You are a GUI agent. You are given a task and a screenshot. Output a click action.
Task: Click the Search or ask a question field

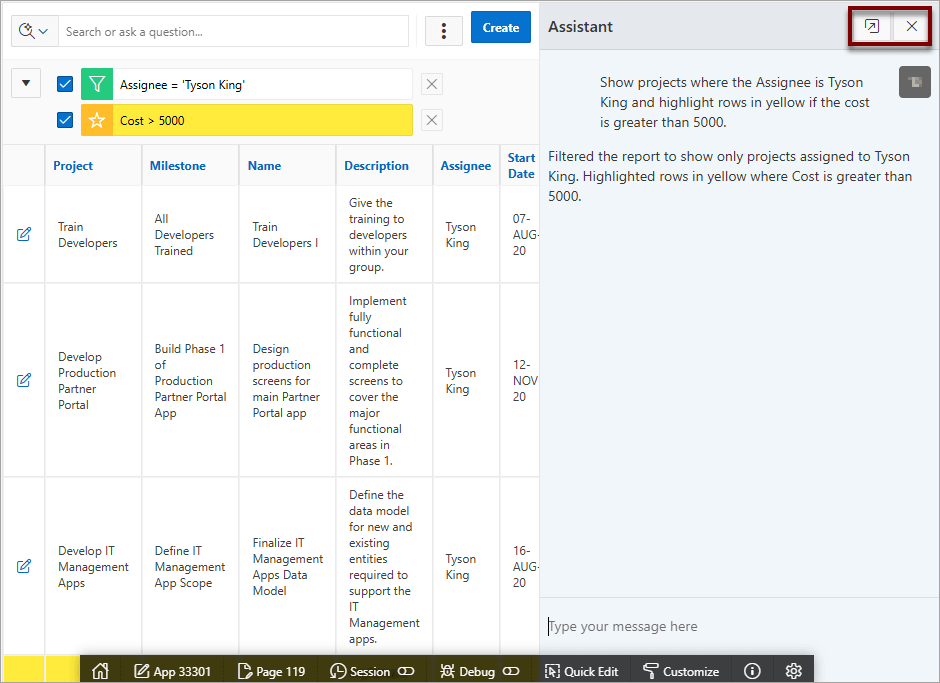click(x=233, y=31)
